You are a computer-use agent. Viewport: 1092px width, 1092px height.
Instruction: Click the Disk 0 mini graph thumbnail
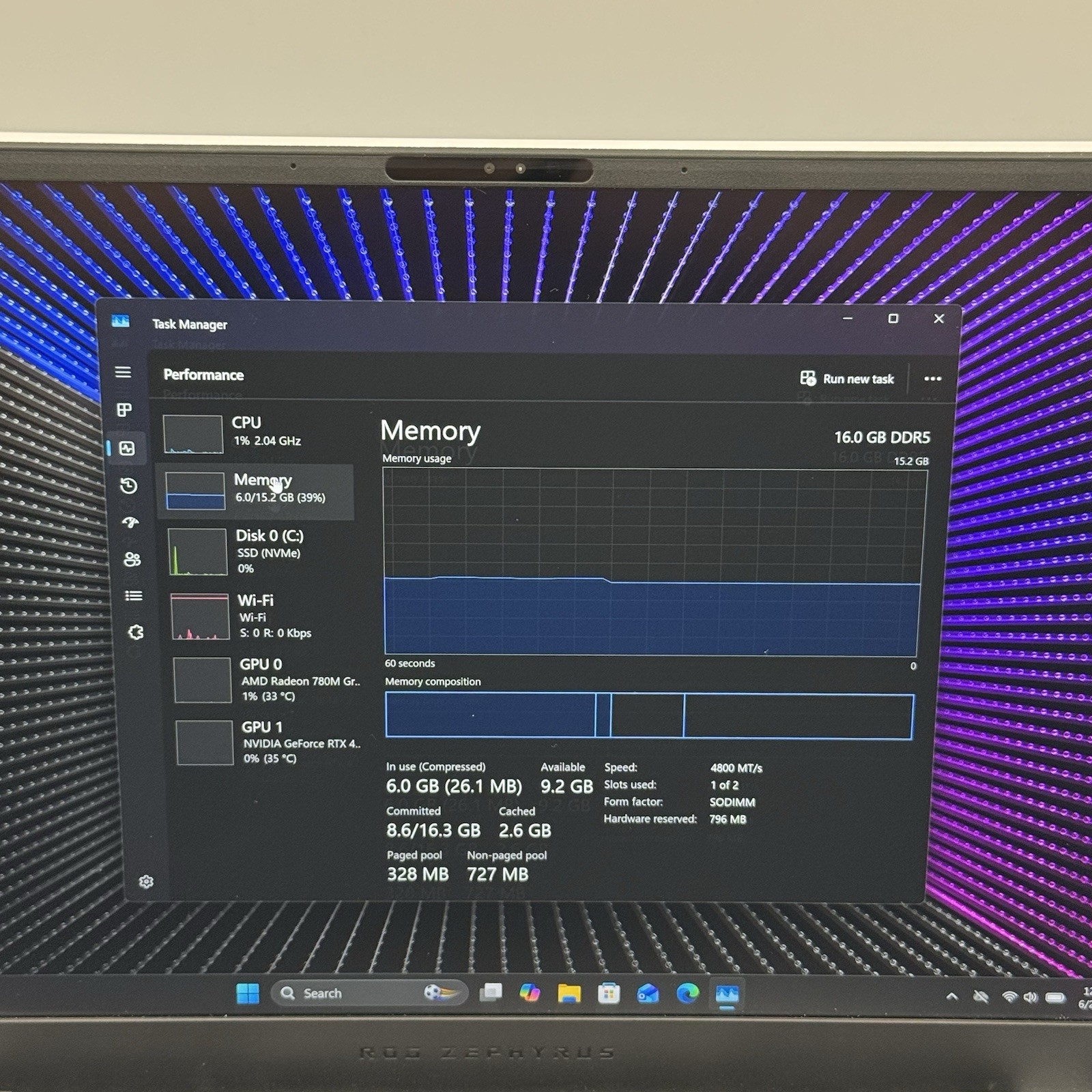(198, 552)
